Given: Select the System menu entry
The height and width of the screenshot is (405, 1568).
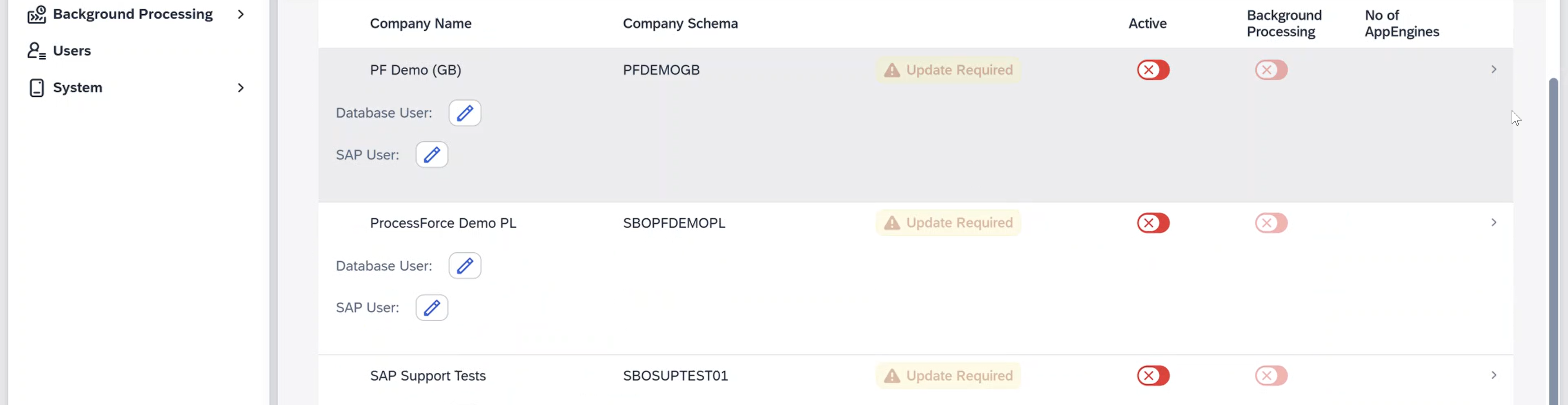Looking at the screenshot, I should (78, 88).
